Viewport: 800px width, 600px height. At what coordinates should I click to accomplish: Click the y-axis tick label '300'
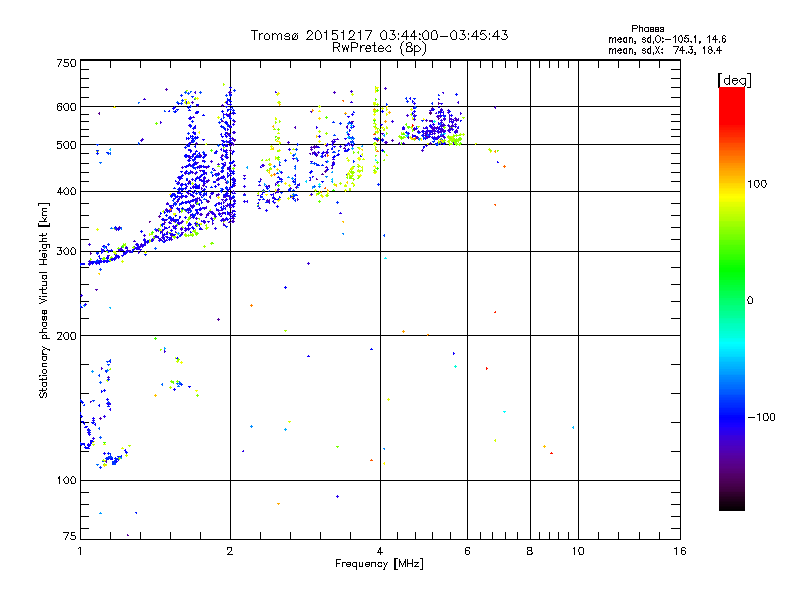pyautogui.click(x=66, y=252)
